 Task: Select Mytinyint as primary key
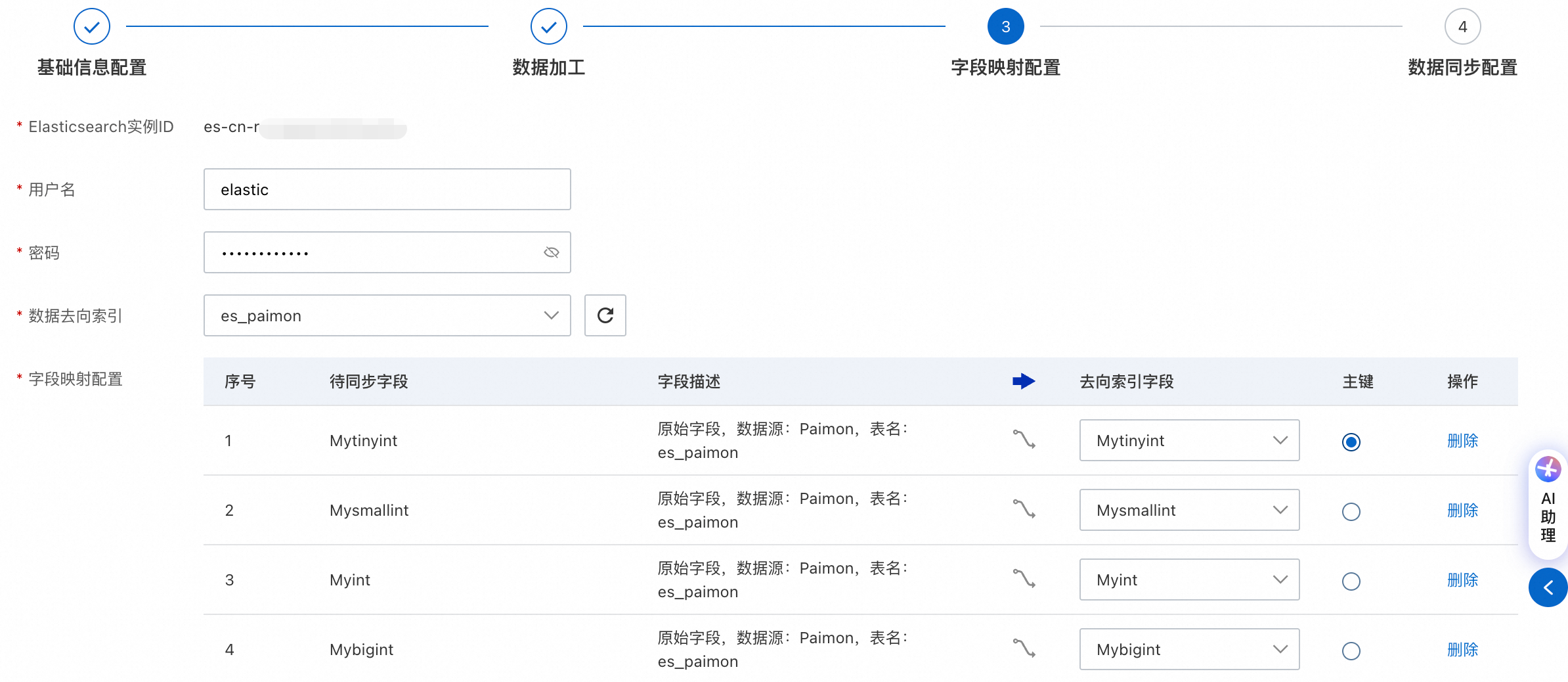point(1351,442)
